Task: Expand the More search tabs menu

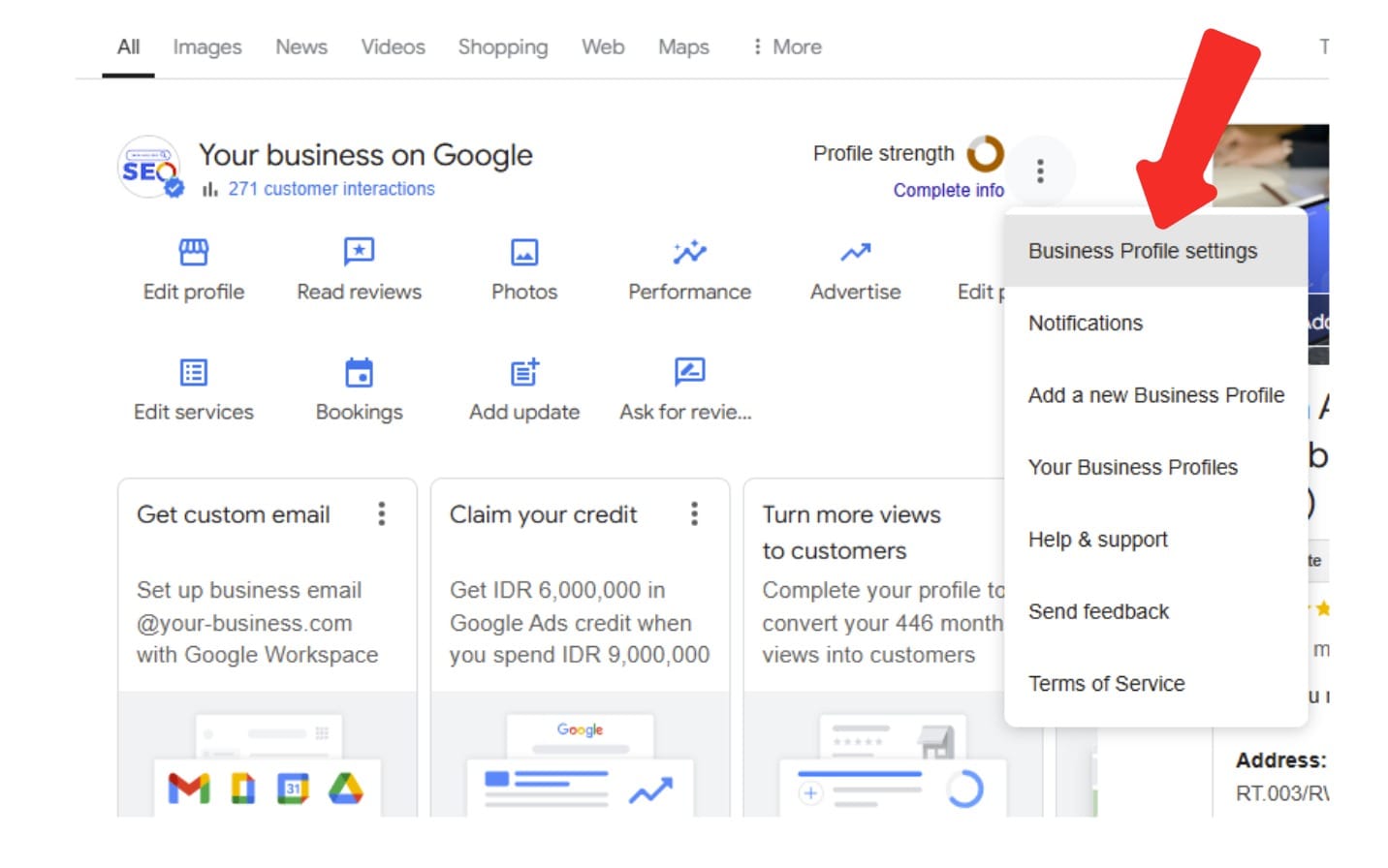Action: [x=786, y=46]
